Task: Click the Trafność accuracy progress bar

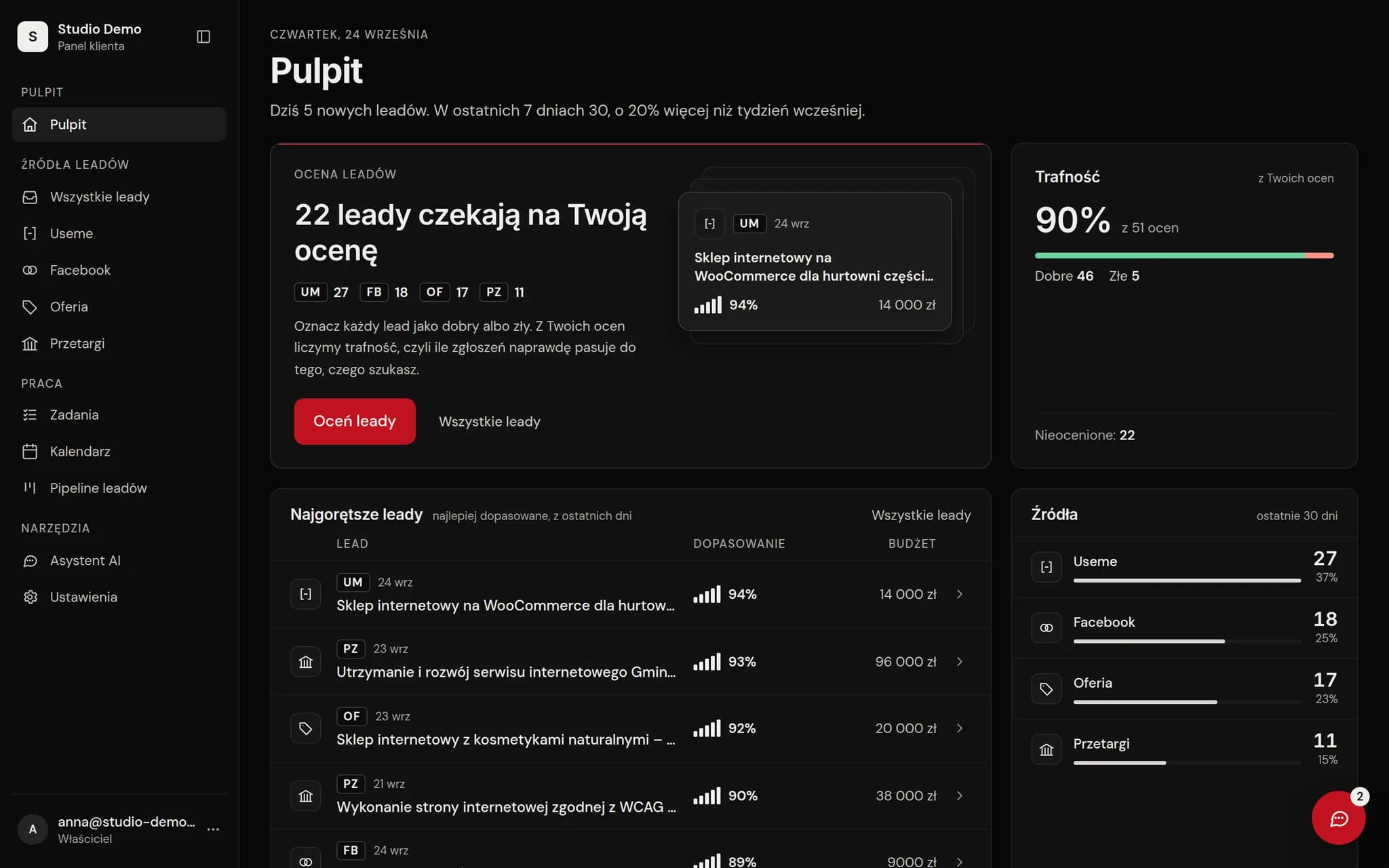Action: click(x=1183, y=256)
